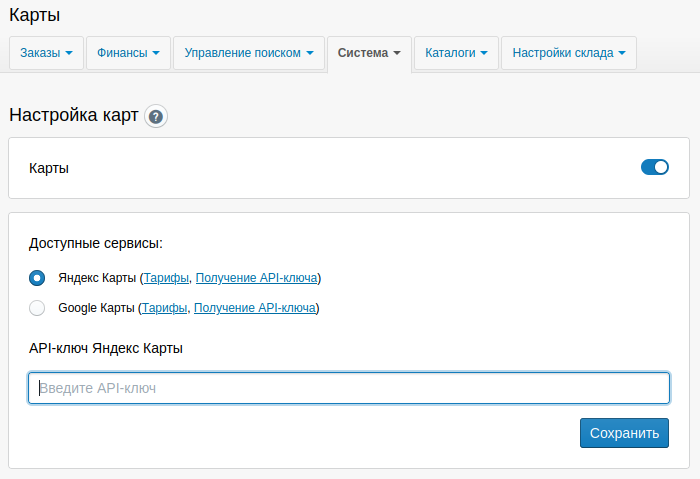Click the Доступные сервисы label
This screenshot has width=700, height=479.
tap(96, 243)
